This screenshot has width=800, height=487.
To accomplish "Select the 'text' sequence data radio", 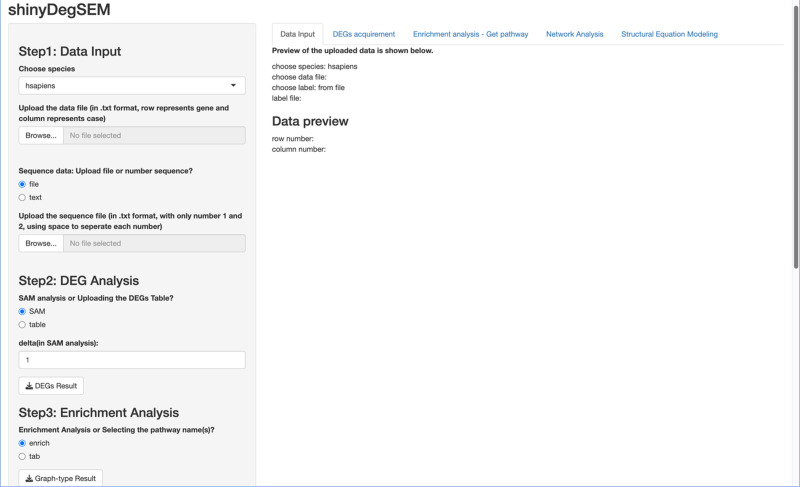I will [22, 197].
